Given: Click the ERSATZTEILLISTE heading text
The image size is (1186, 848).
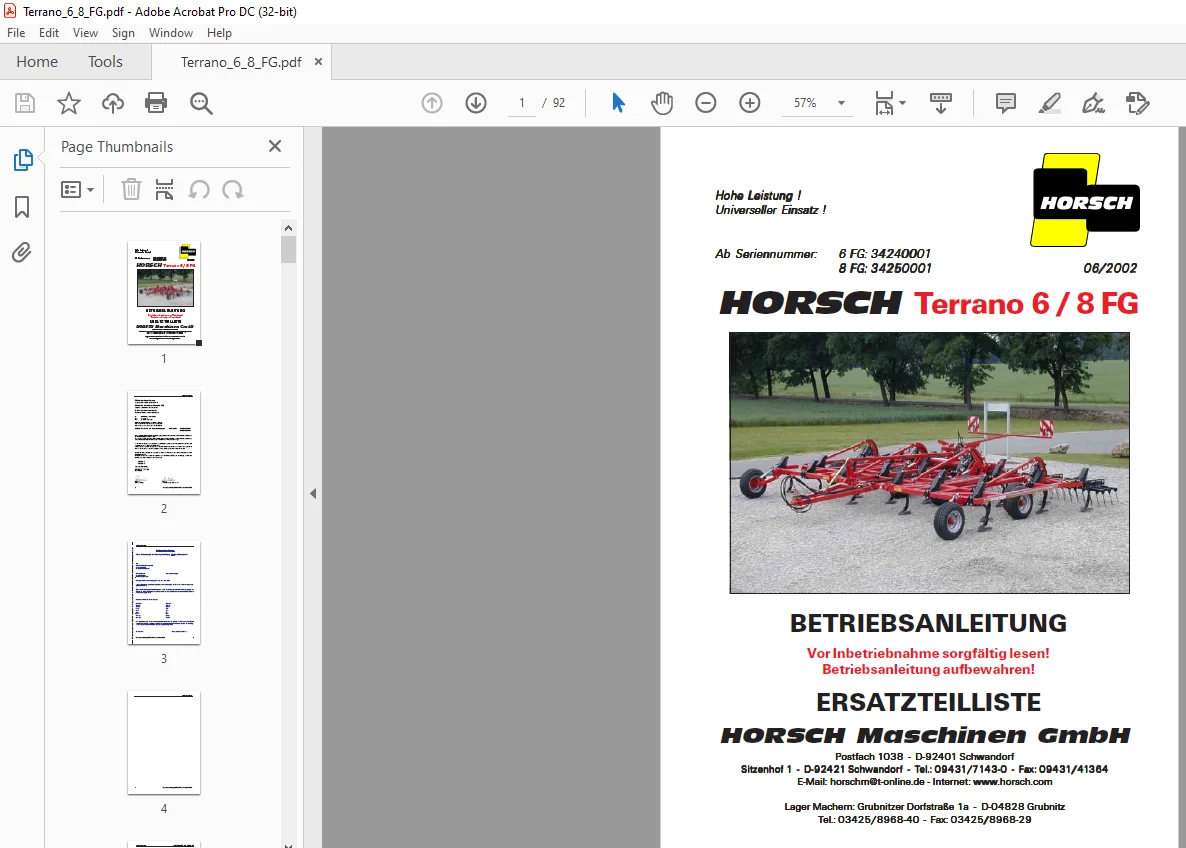Looking at the screenshot, I should tap(928, 702).
